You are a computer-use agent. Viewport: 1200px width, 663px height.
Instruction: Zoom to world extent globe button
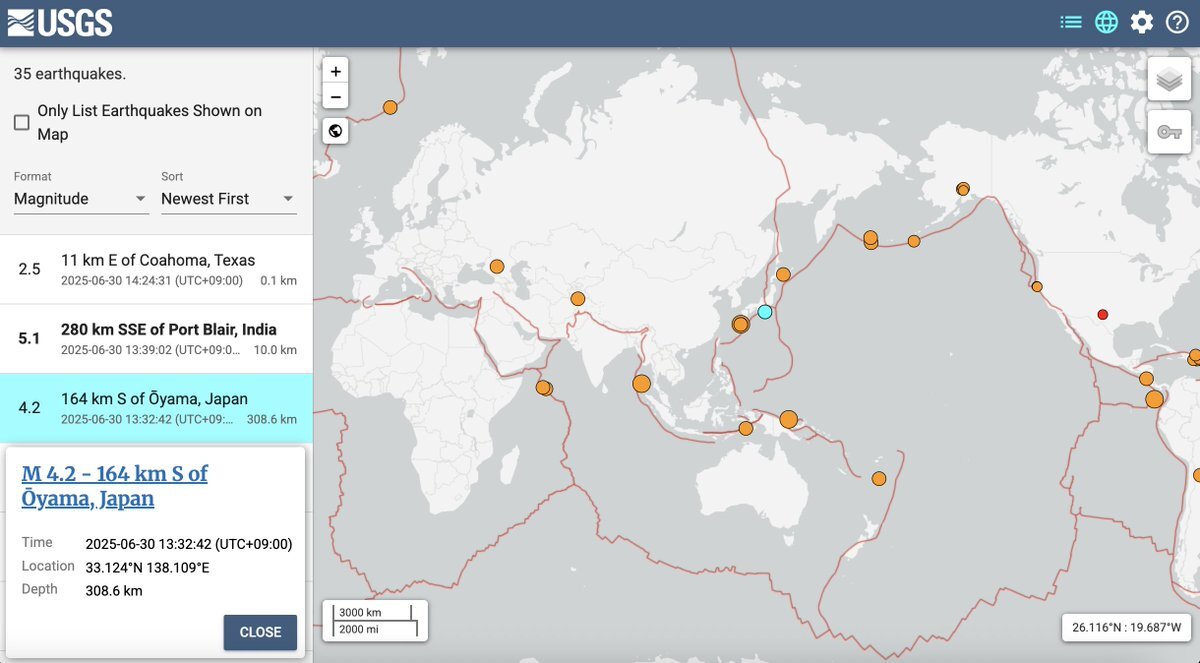pyautogui.click(x=336, y=130)
